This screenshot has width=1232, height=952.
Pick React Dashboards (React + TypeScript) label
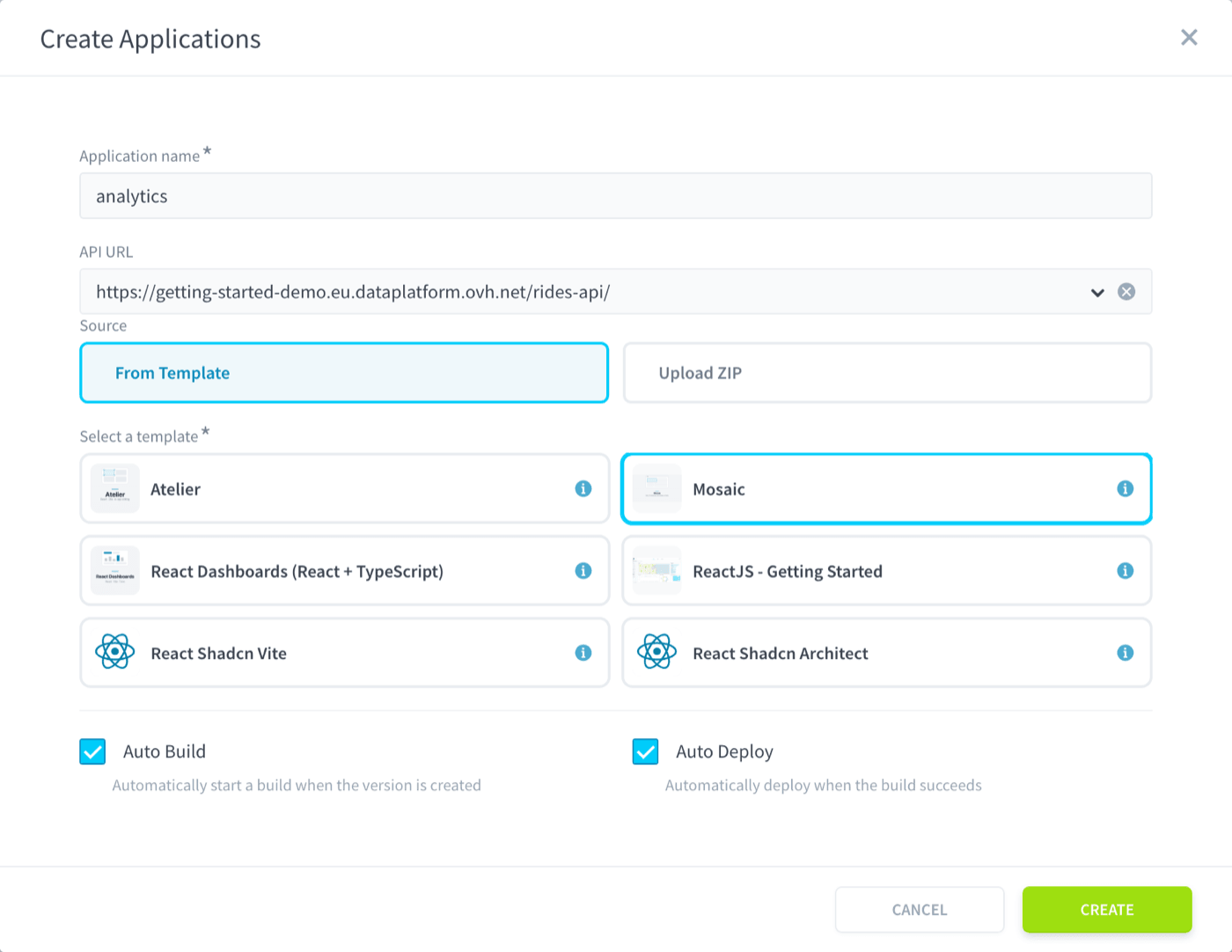(297, 572)
